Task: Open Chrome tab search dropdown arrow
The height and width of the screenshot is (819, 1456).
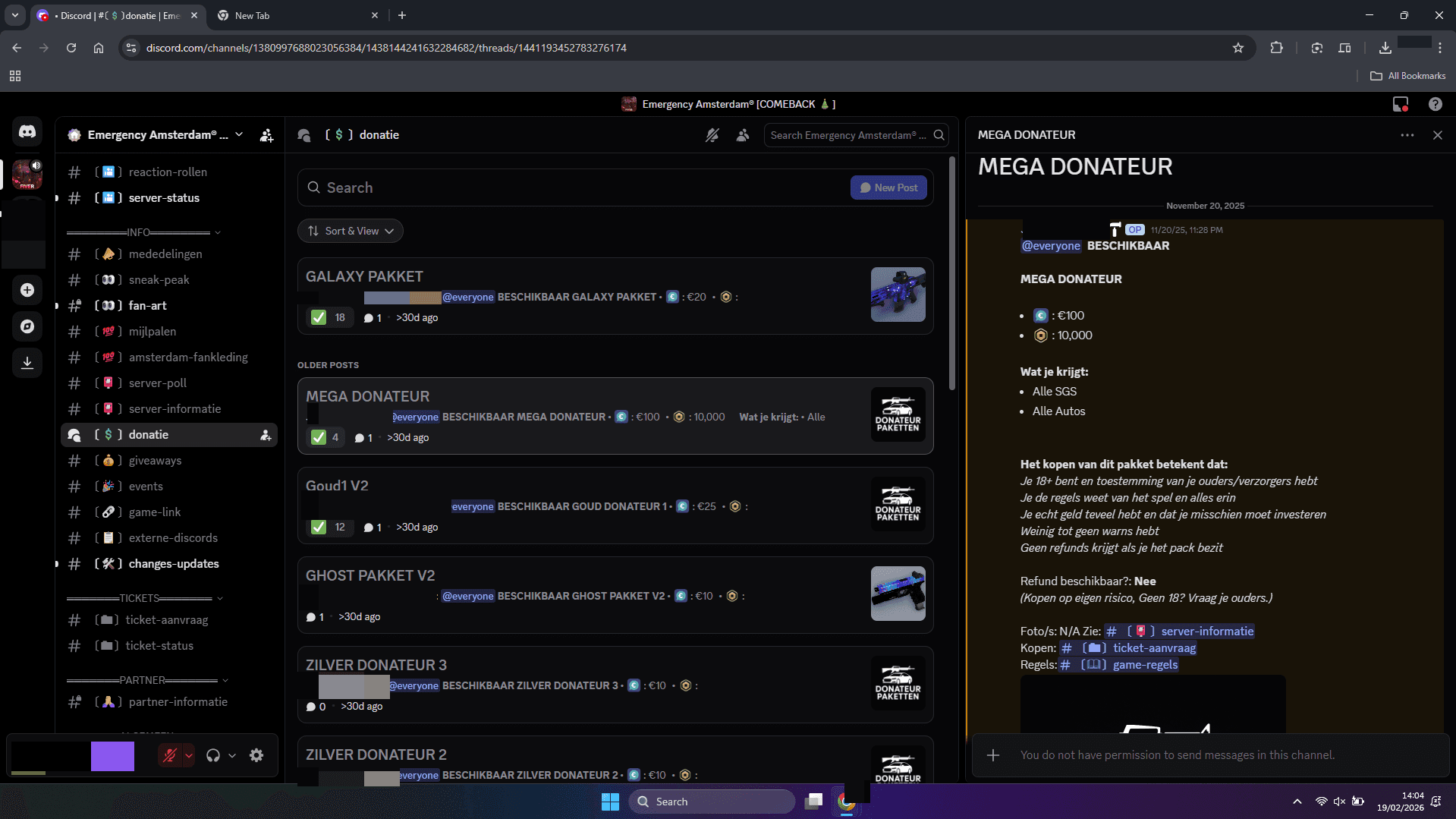Action: tap(14, 15)
